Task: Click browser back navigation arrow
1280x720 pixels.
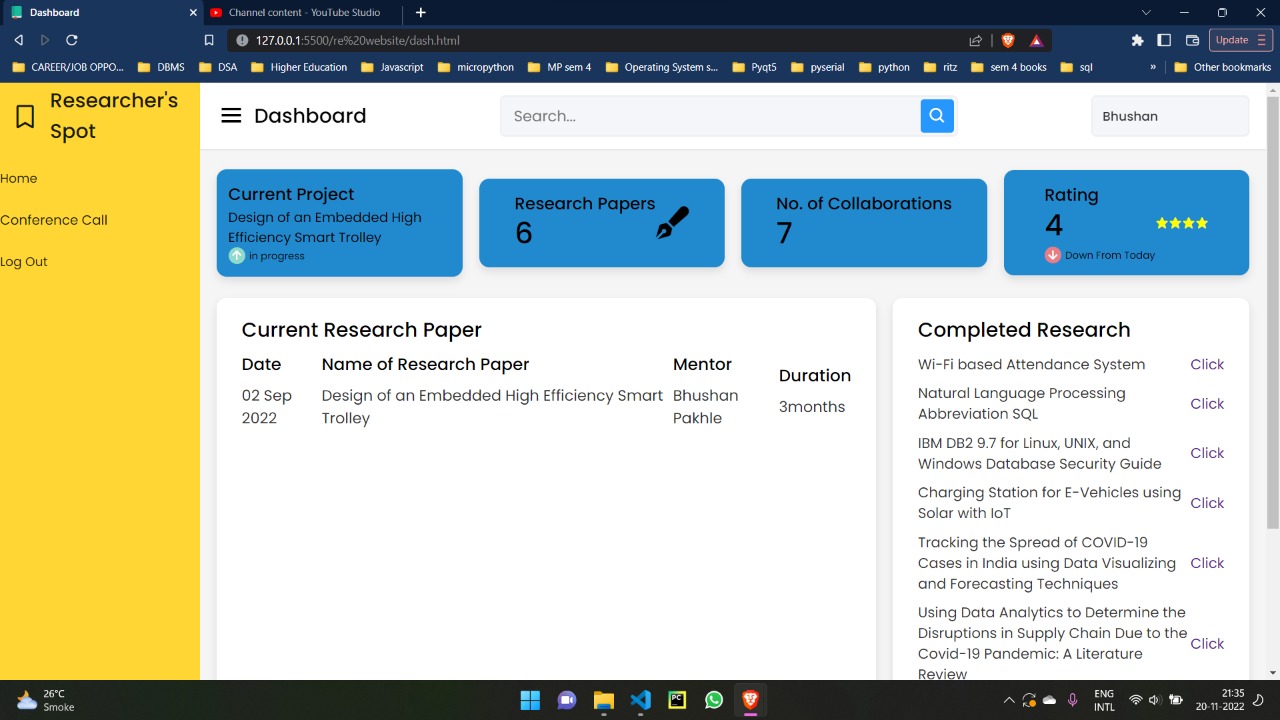Action: click(x=18, y=40)
